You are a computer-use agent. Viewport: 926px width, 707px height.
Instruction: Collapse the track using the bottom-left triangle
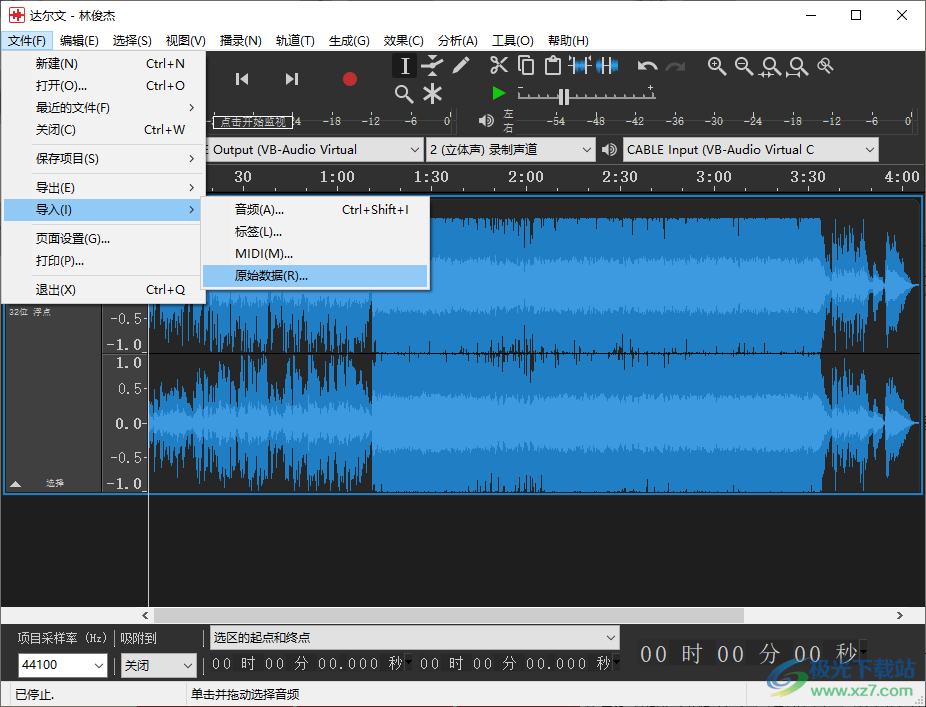[x=15, y=483]
